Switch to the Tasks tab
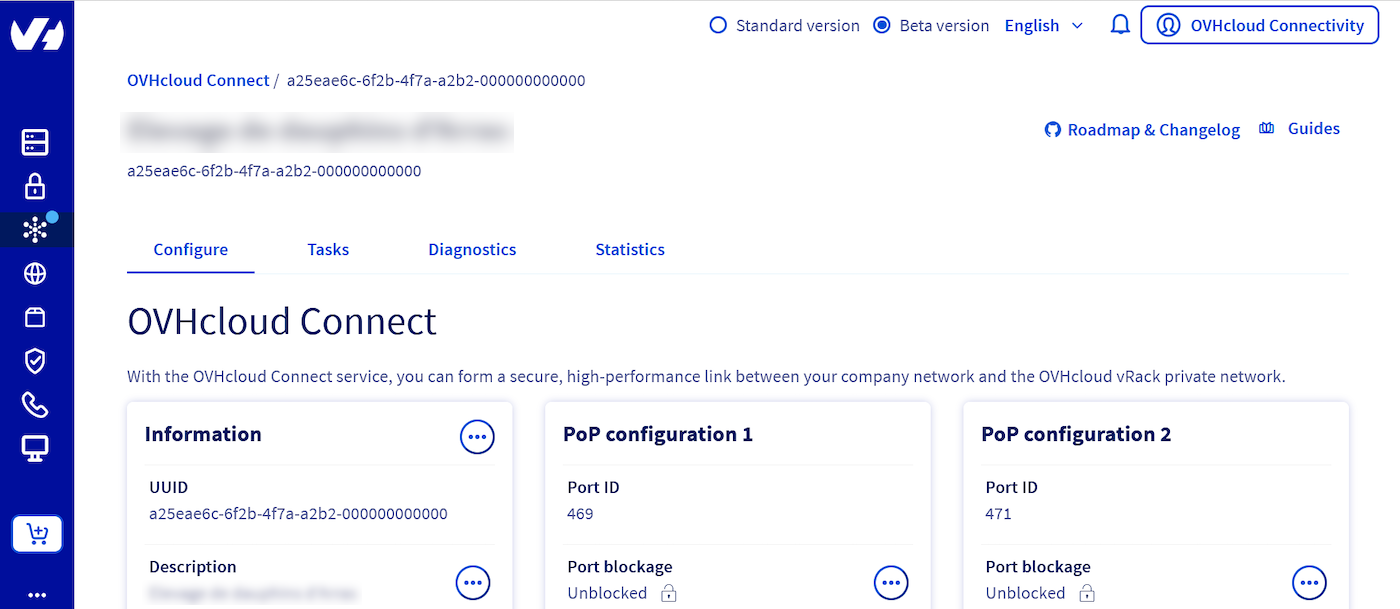This screenshot has height=609, width=1400. [328, 250]
